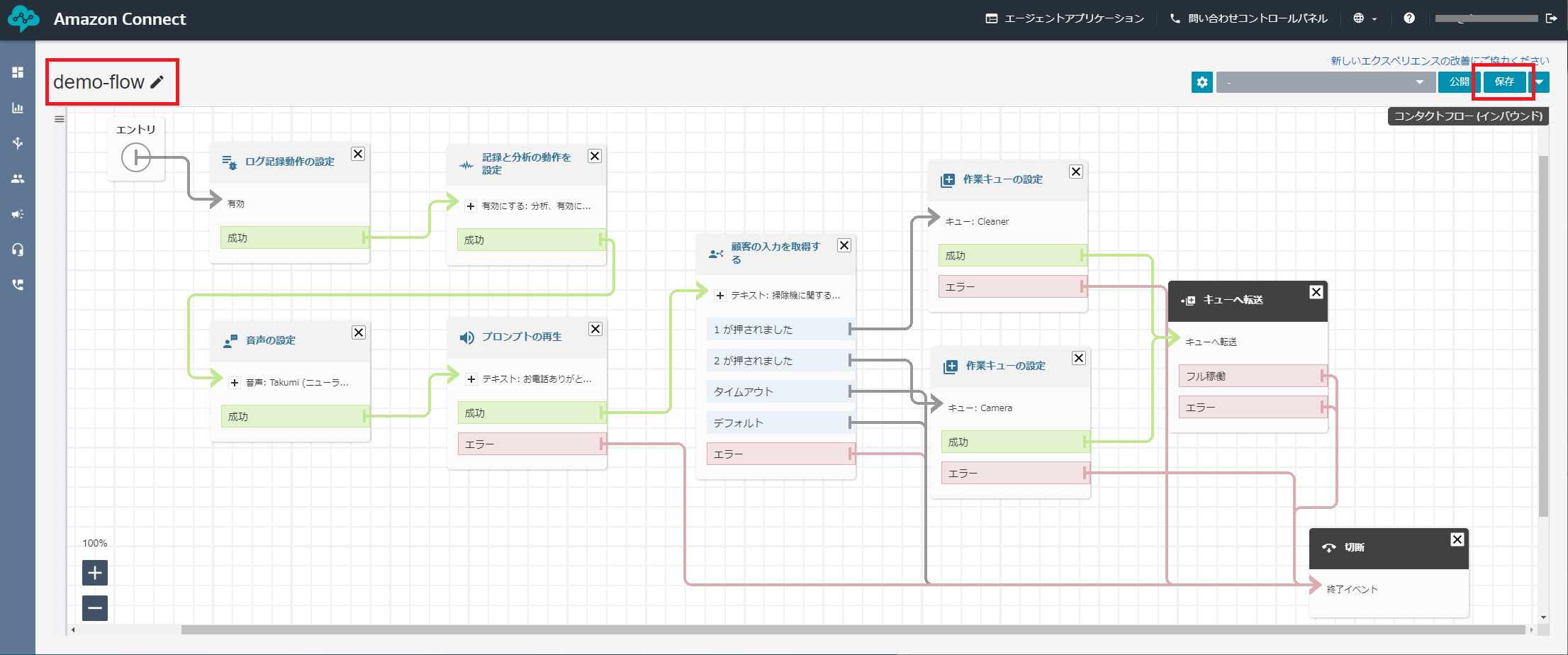Edit flow name with pencil icon

pos(157,82)
